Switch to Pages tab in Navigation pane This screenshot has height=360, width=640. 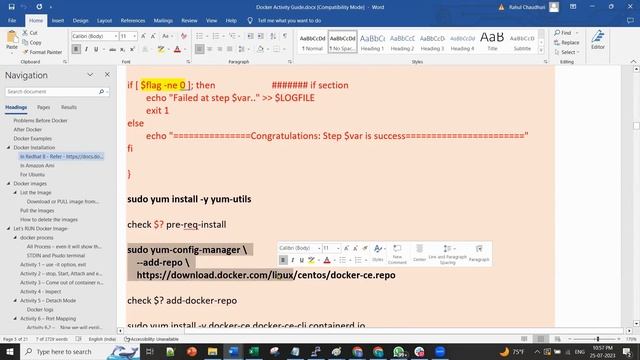tap(44, 107)
